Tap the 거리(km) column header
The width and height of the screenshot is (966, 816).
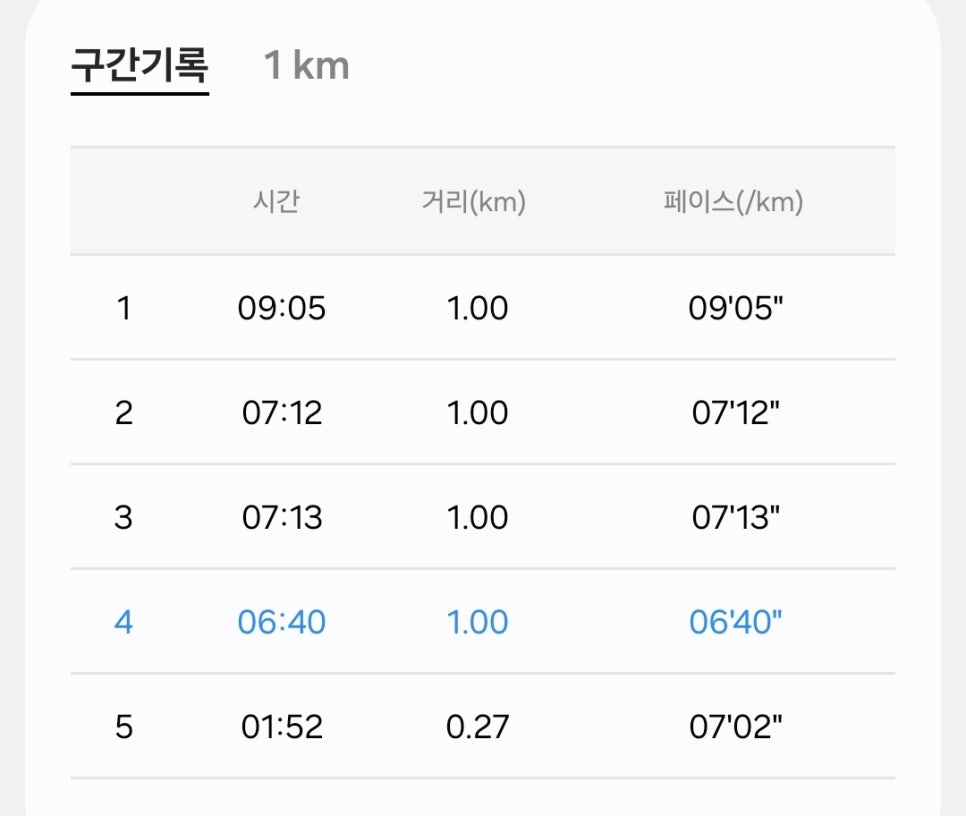click(x=473, y=201)
